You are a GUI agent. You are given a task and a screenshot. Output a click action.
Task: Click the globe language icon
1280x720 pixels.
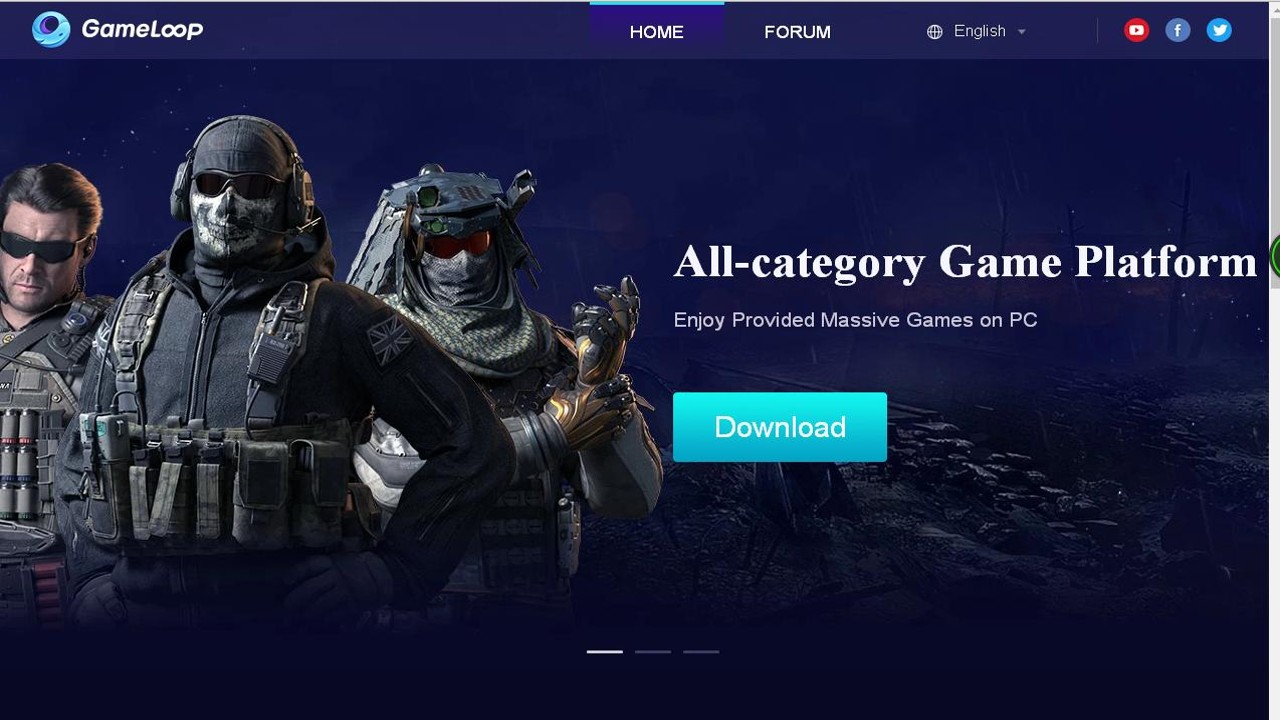(x=935, y=32)
